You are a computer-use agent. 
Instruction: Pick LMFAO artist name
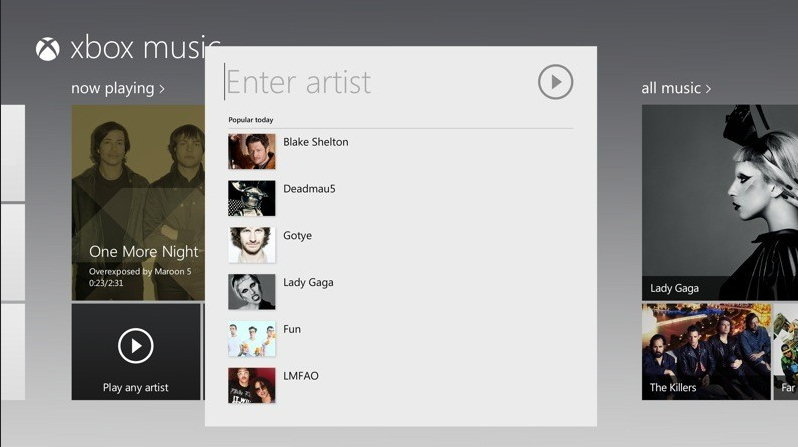point(301,376)
